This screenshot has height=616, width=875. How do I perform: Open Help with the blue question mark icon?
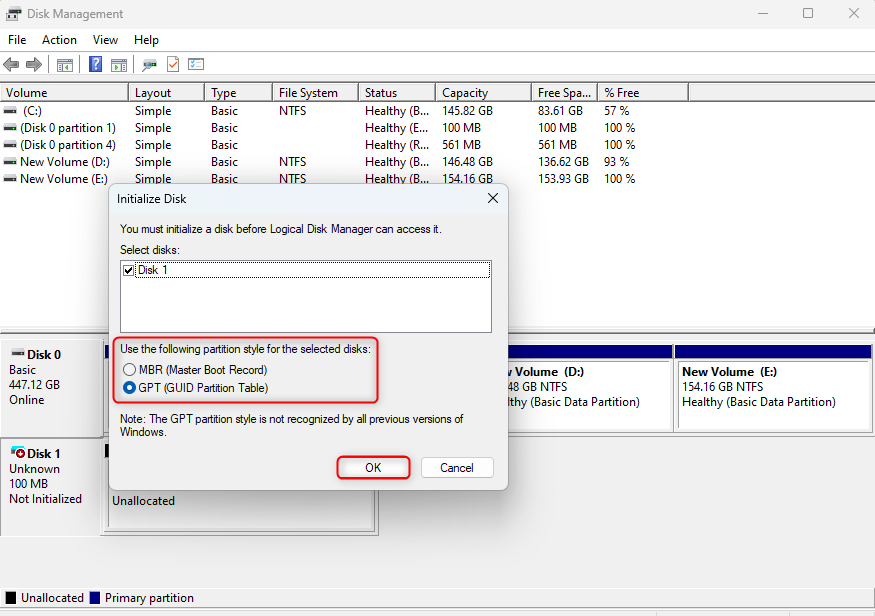95,64
